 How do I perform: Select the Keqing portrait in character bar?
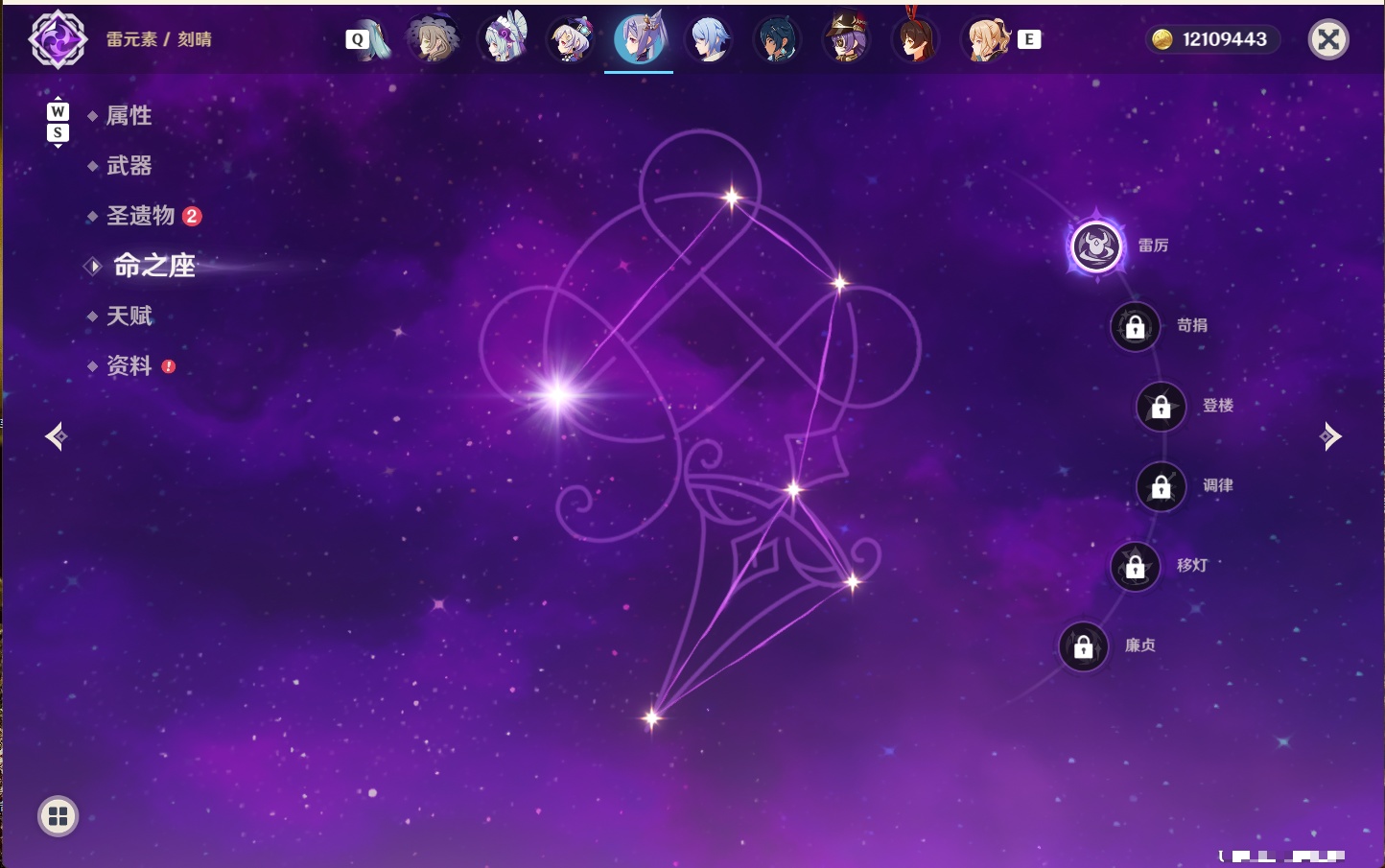640,39
